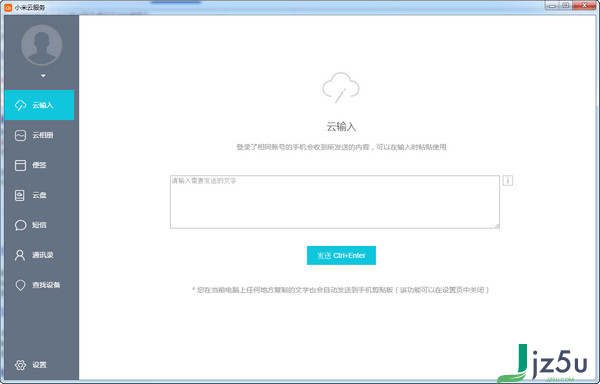Click the cloud icon beside 云输入
Screen dimensions: 600x384
point(20,105)
